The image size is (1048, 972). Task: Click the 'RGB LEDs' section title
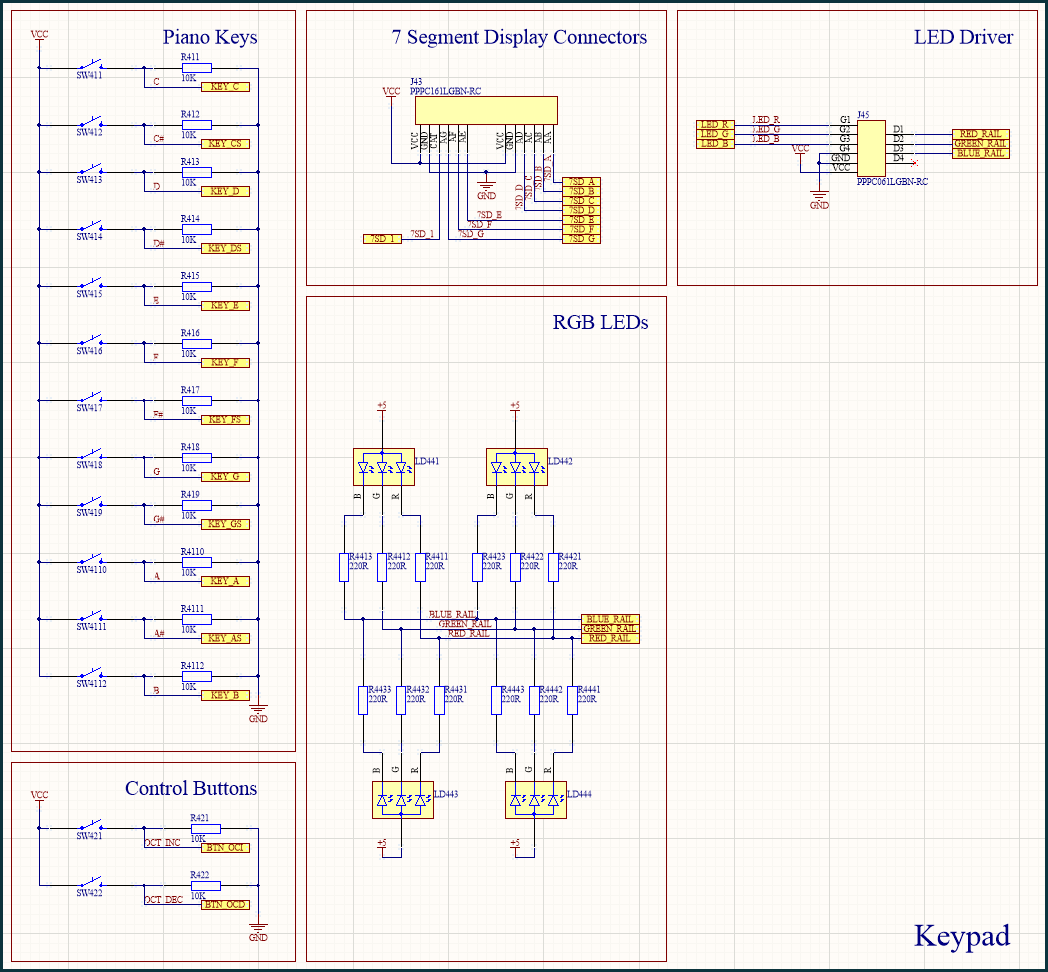click(x=600, y=322)
